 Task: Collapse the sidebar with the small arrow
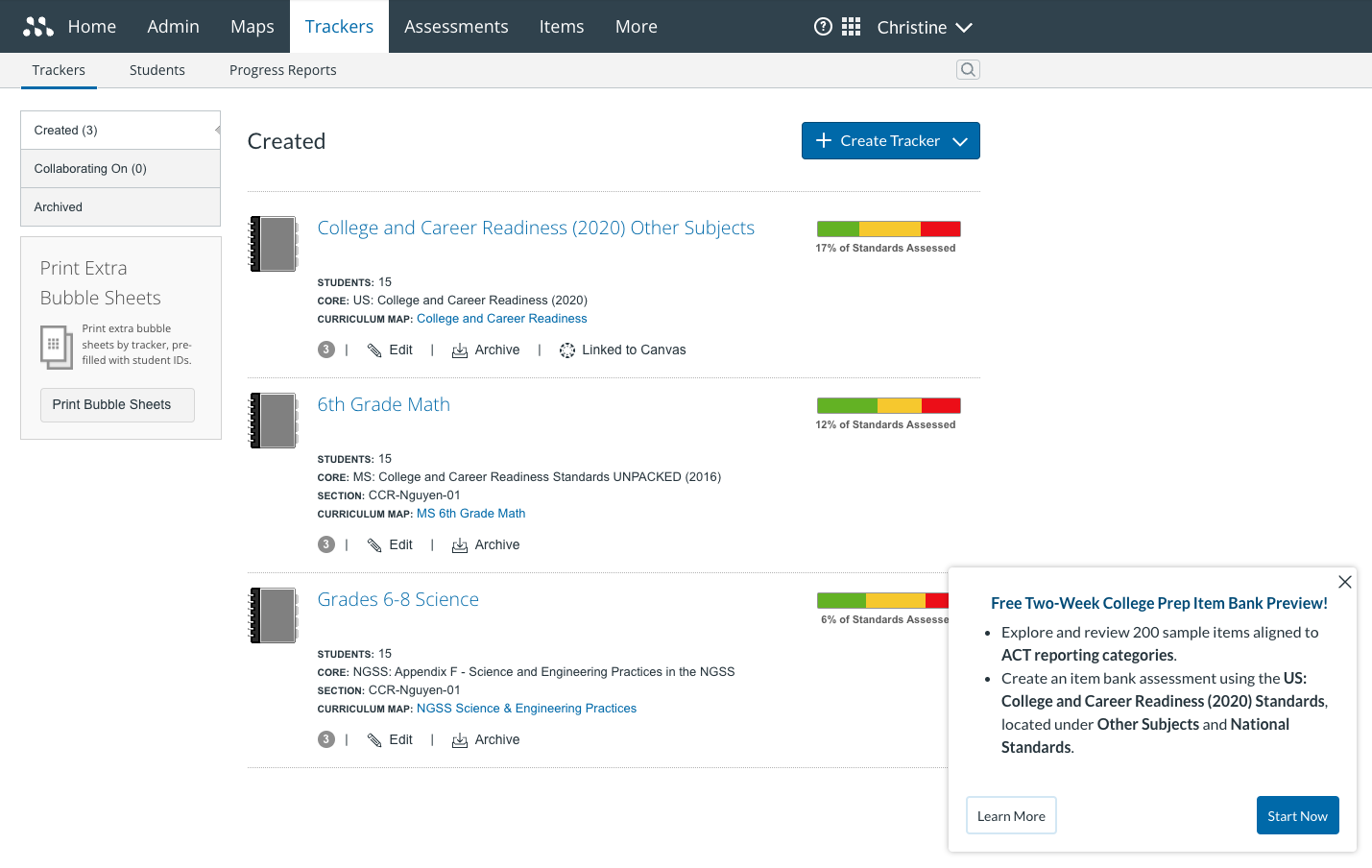217,130
